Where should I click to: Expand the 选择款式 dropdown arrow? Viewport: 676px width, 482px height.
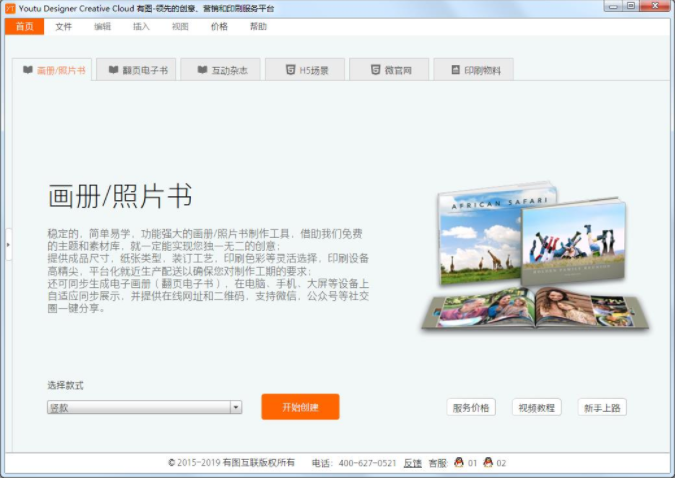click(x=236, y=407)
